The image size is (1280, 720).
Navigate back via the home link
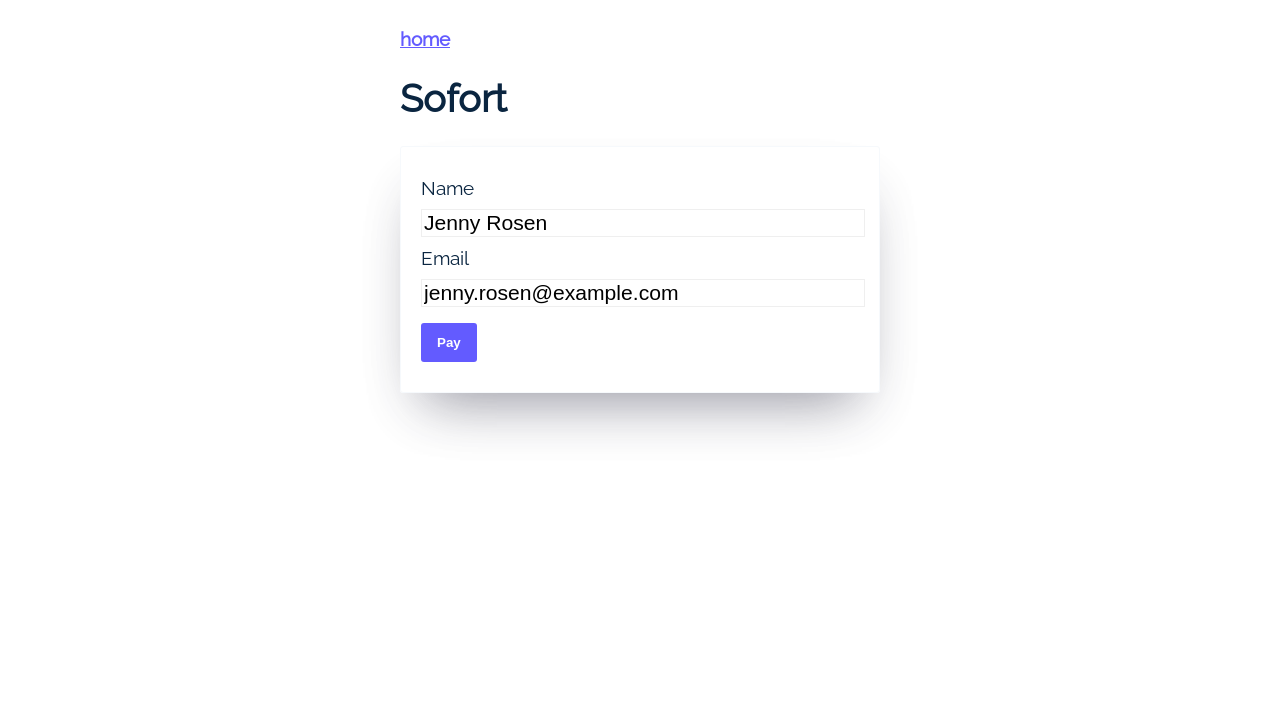click(425, 39)
